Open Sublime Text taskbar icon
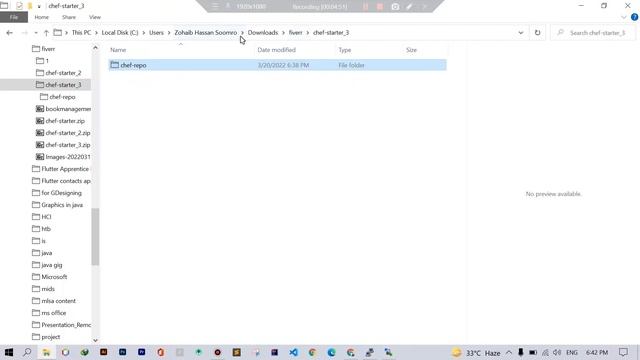640x360 pixels. (x=237, y=352)
